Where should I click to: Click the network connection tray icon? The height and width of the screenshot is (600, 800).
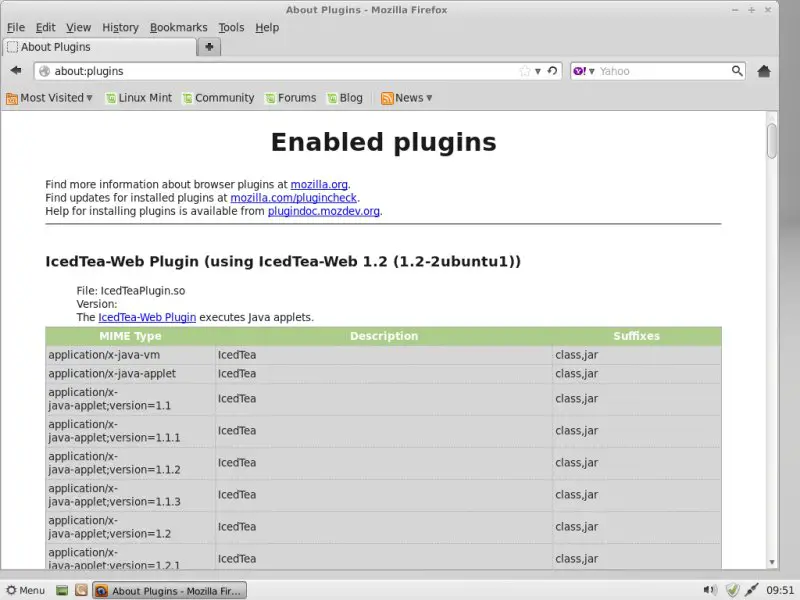tap(752, 590)
